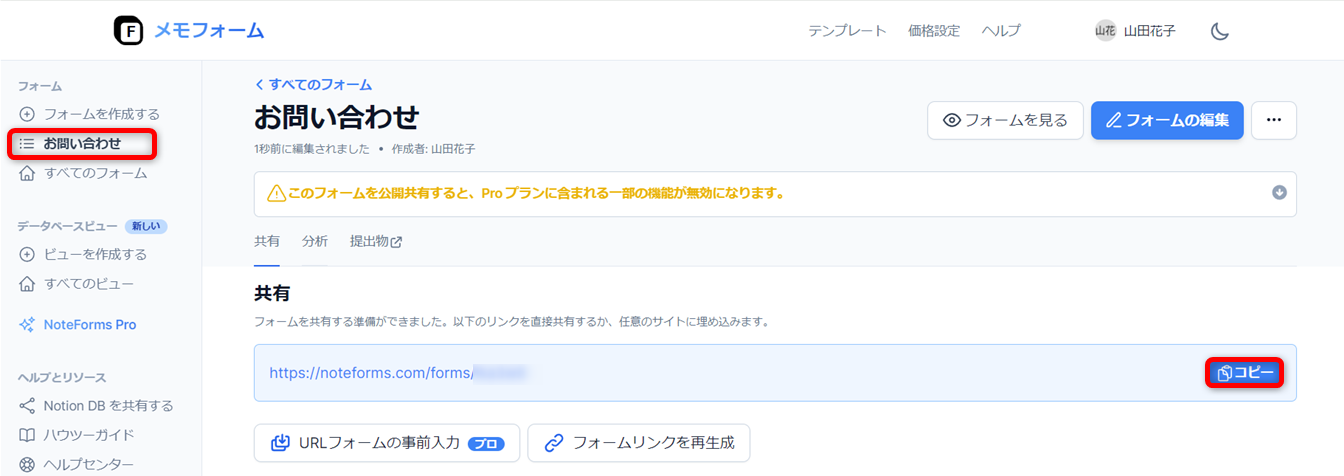
Task: Expand the Pro plan warning banner arrow
Action: tap(1279, 193)
